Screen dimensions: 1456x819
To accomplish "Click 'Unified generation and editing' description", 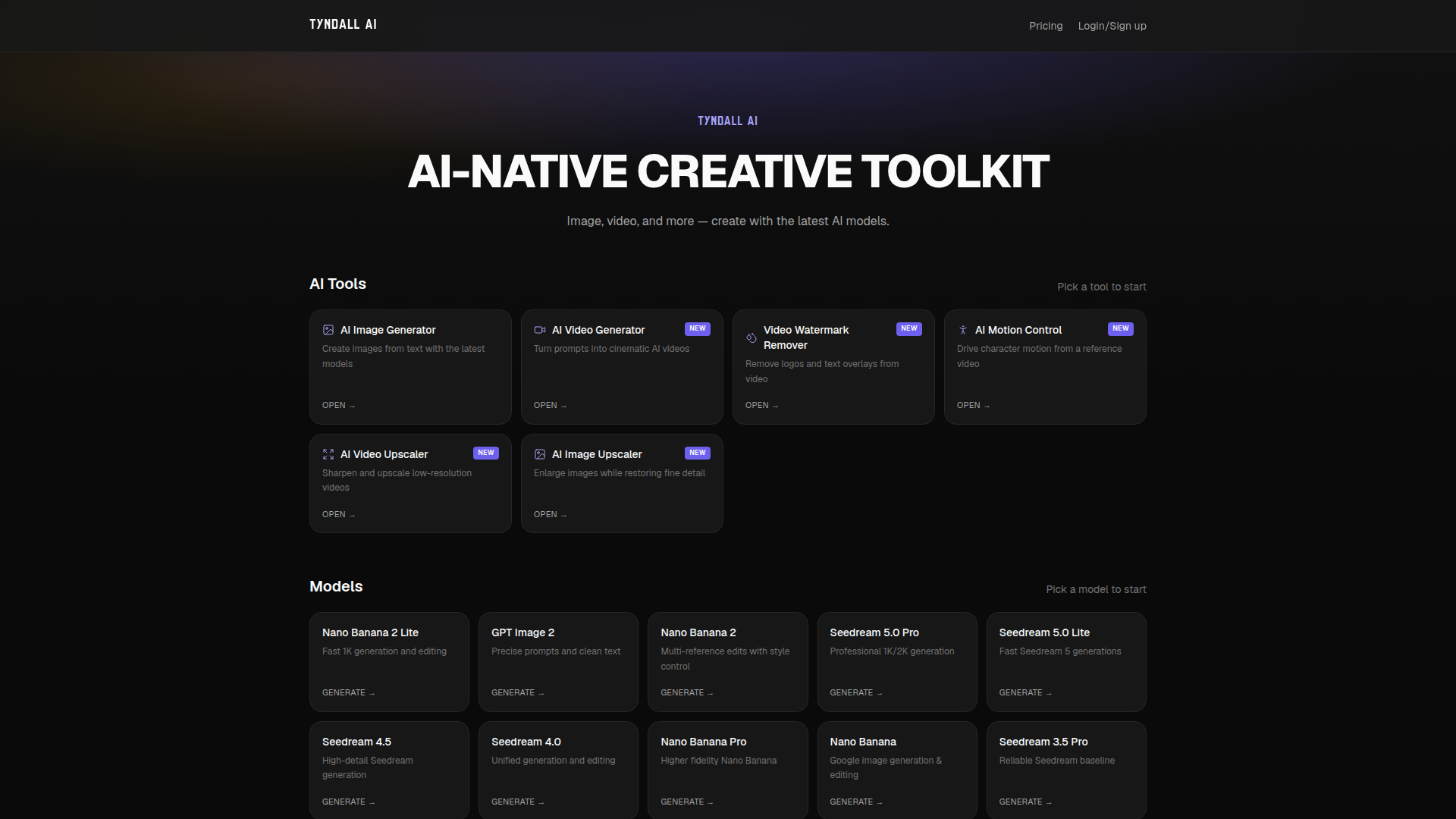I will (554, 761).
